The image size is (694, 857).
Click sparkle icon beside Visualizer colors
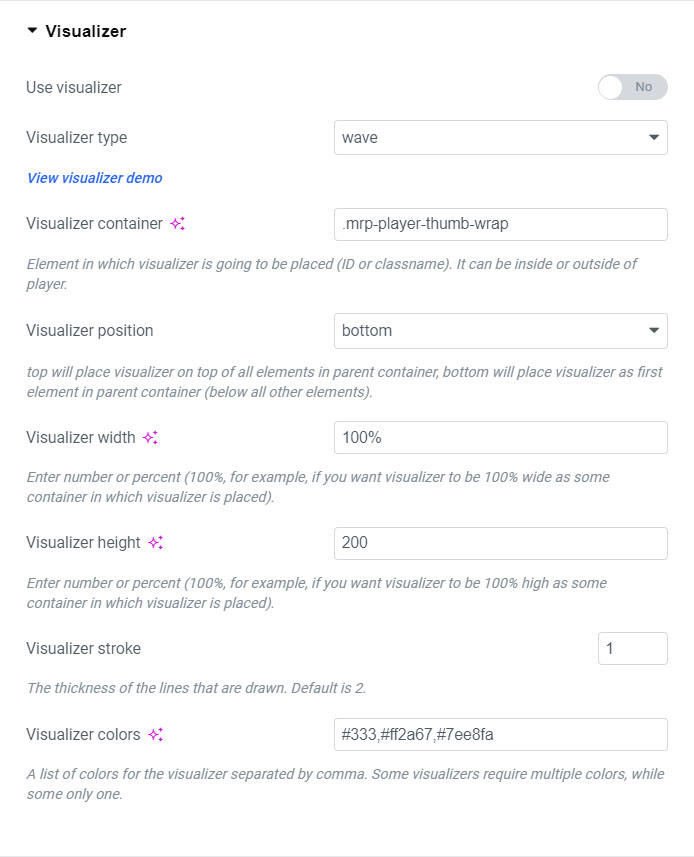point(155,734)
